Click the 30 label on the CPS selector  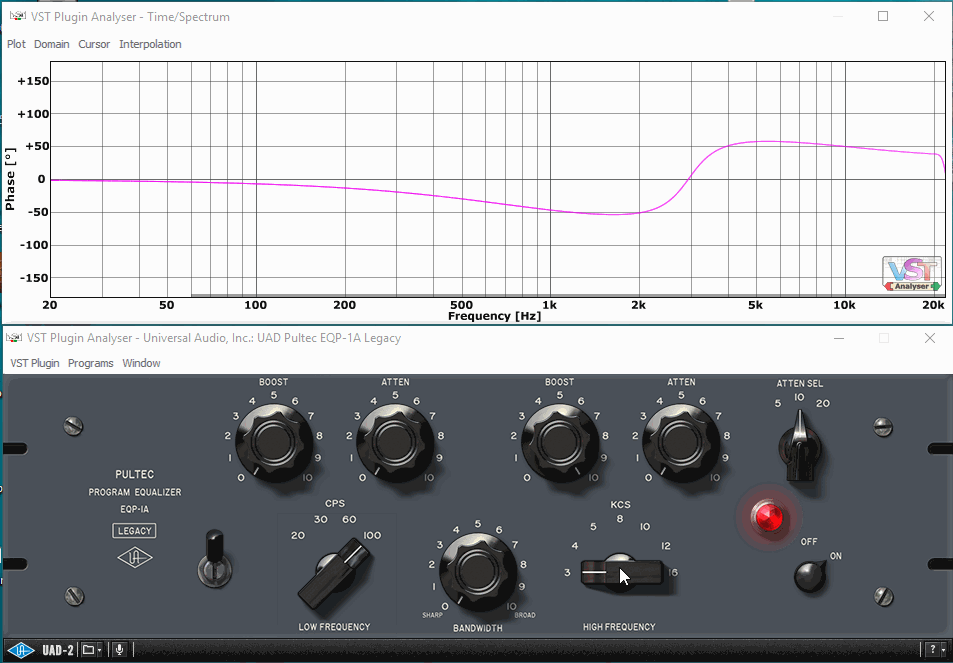point(320,520)
